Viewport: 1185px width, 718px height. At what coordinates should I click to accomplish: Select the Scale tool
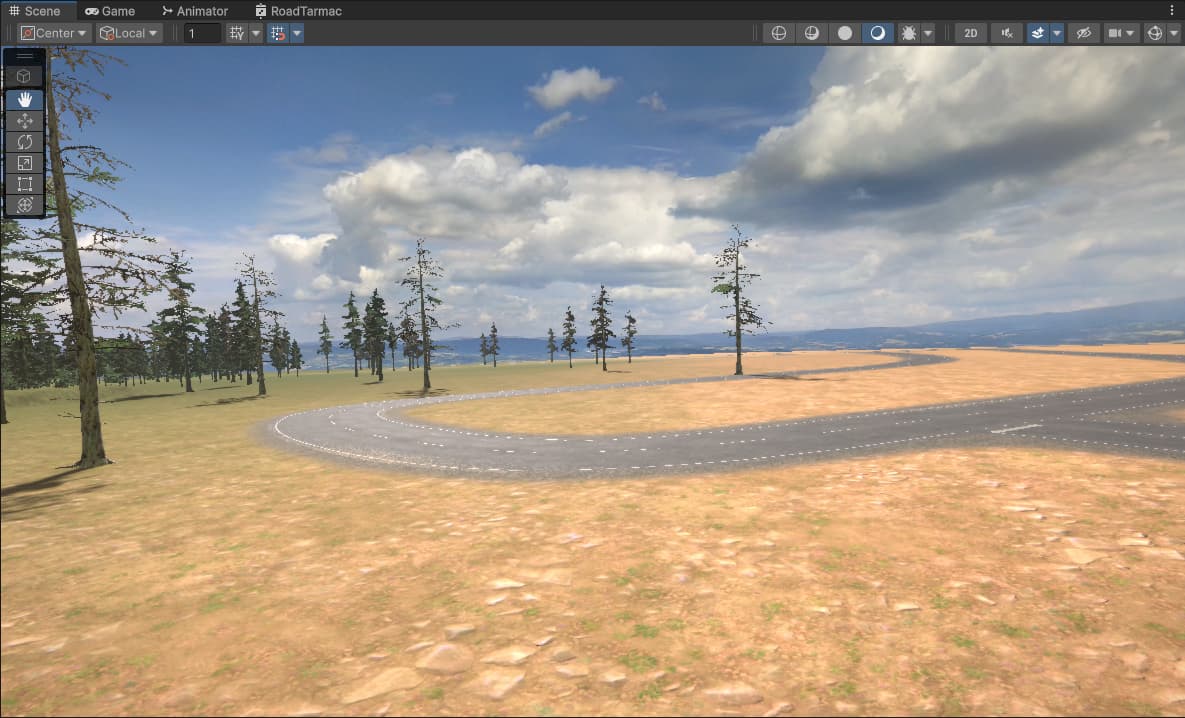tap(24, 163)
